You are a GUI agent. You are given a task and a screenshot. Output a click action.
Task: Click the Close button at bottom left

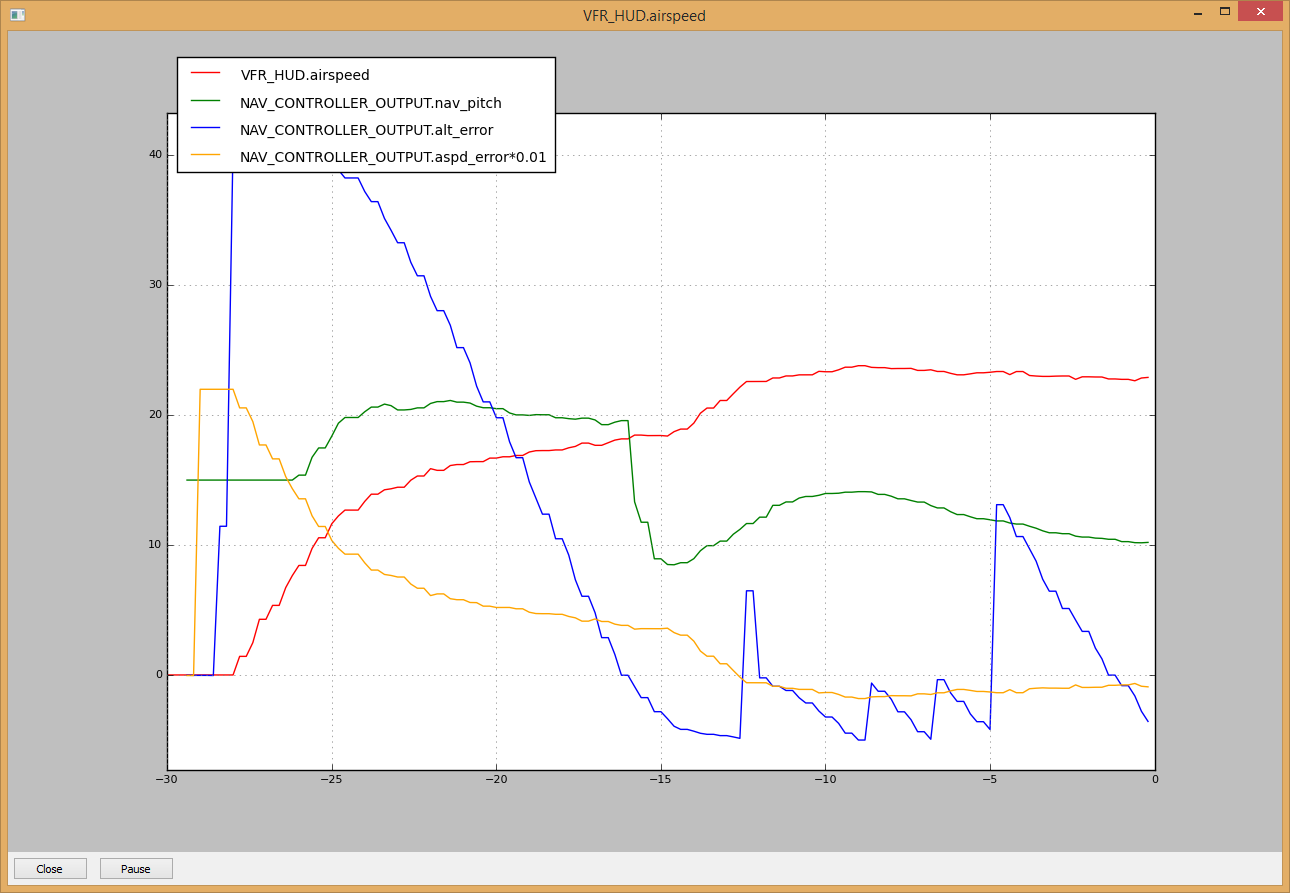[x=50, y=868]
